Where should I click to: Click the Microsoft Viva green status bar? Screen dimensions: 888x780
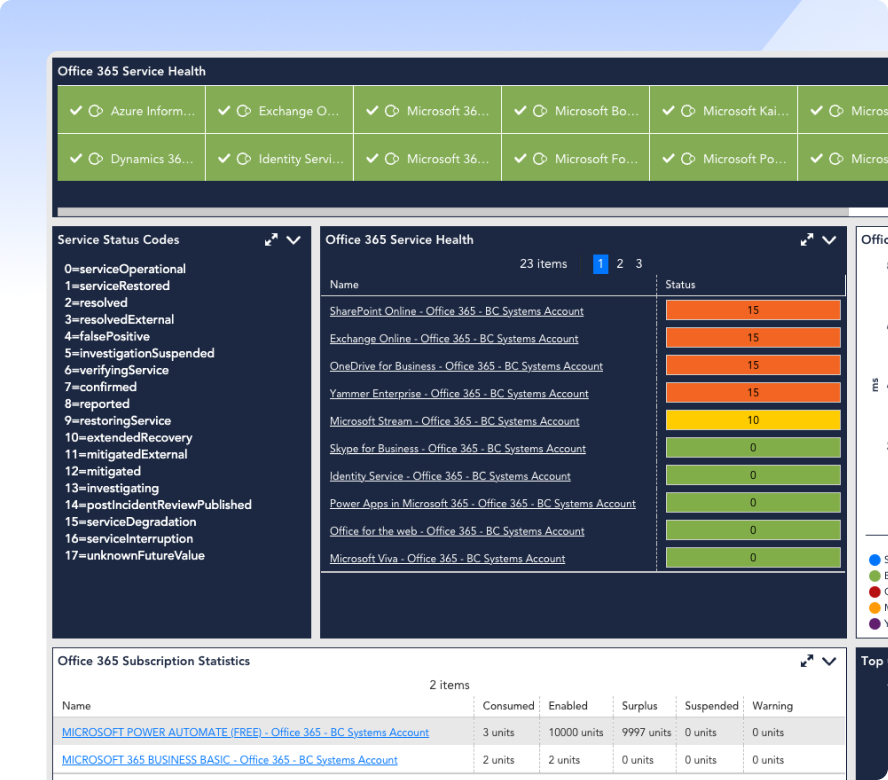[x=753, y=557]
